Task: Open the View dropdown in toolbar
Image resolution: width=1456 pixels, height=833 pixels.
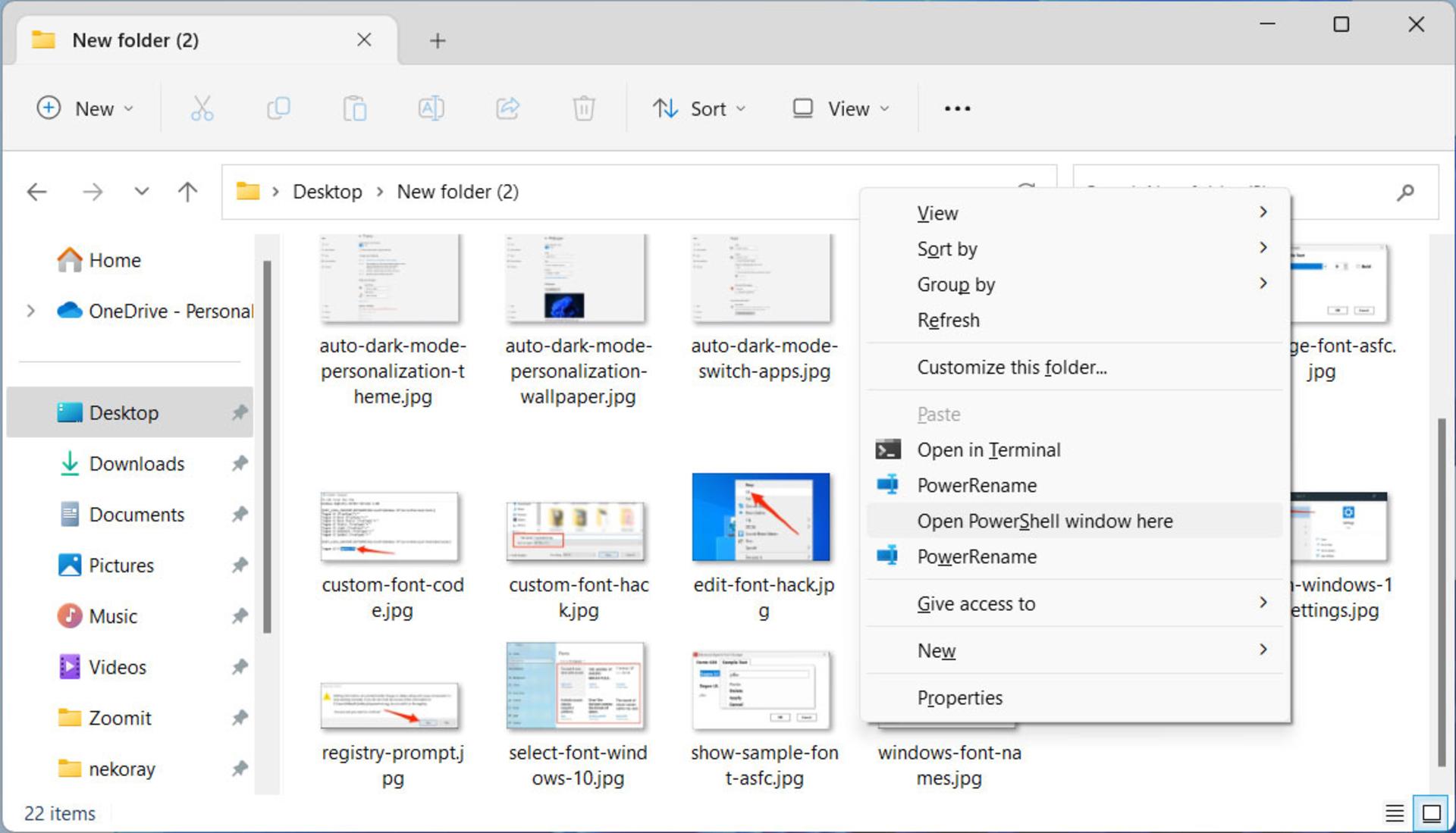Action: pos(841,108)
